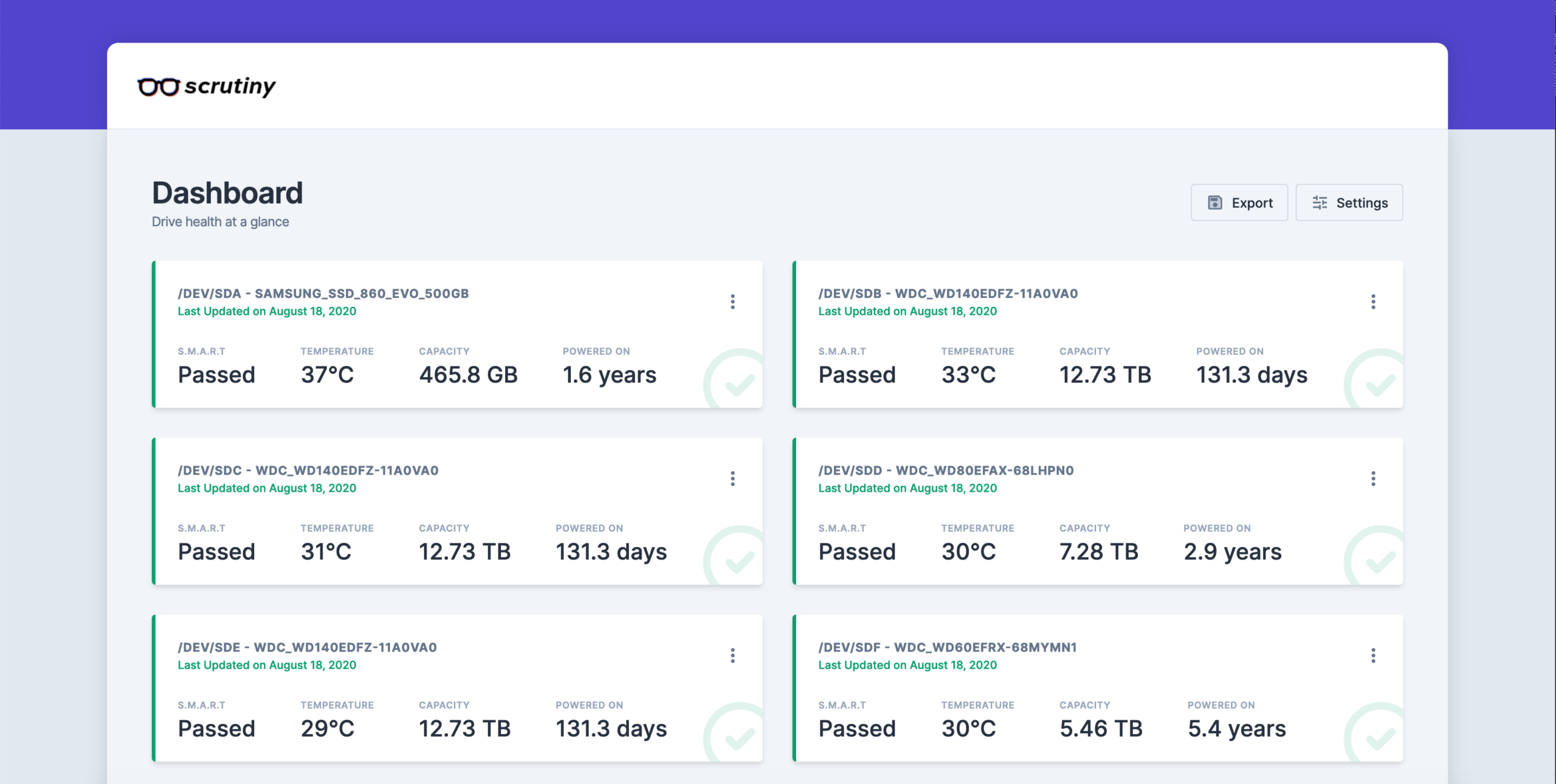This screenshot has width=1556, height=784.
Task: Click Last Updated date on the /DEV/SDE card
Action: pyautogui.click(x=267, y=665)
